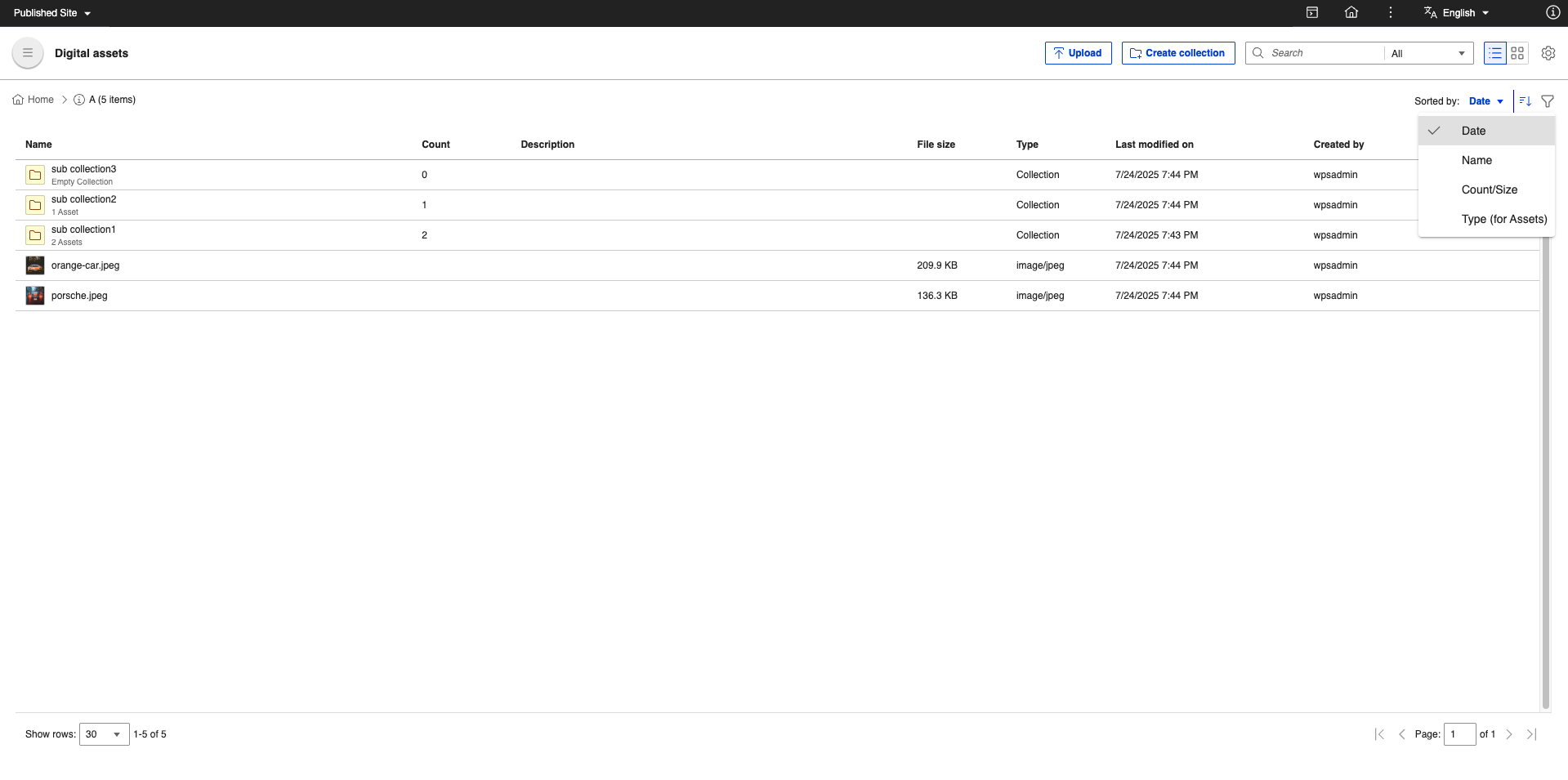This screenshot has width=1568, height=780.
Task: Open the overflow menu with three dots
Action: (x=1389, y=12)
